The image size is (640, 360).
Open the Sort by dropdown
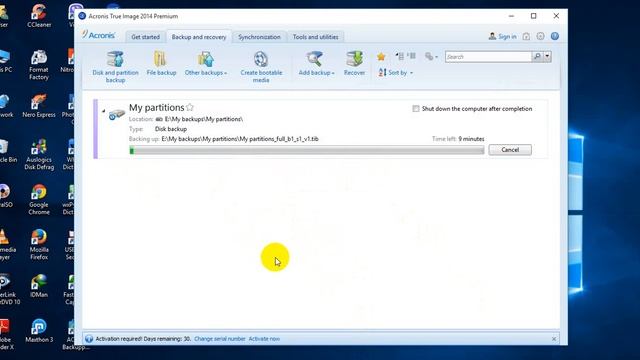(396, 73)
